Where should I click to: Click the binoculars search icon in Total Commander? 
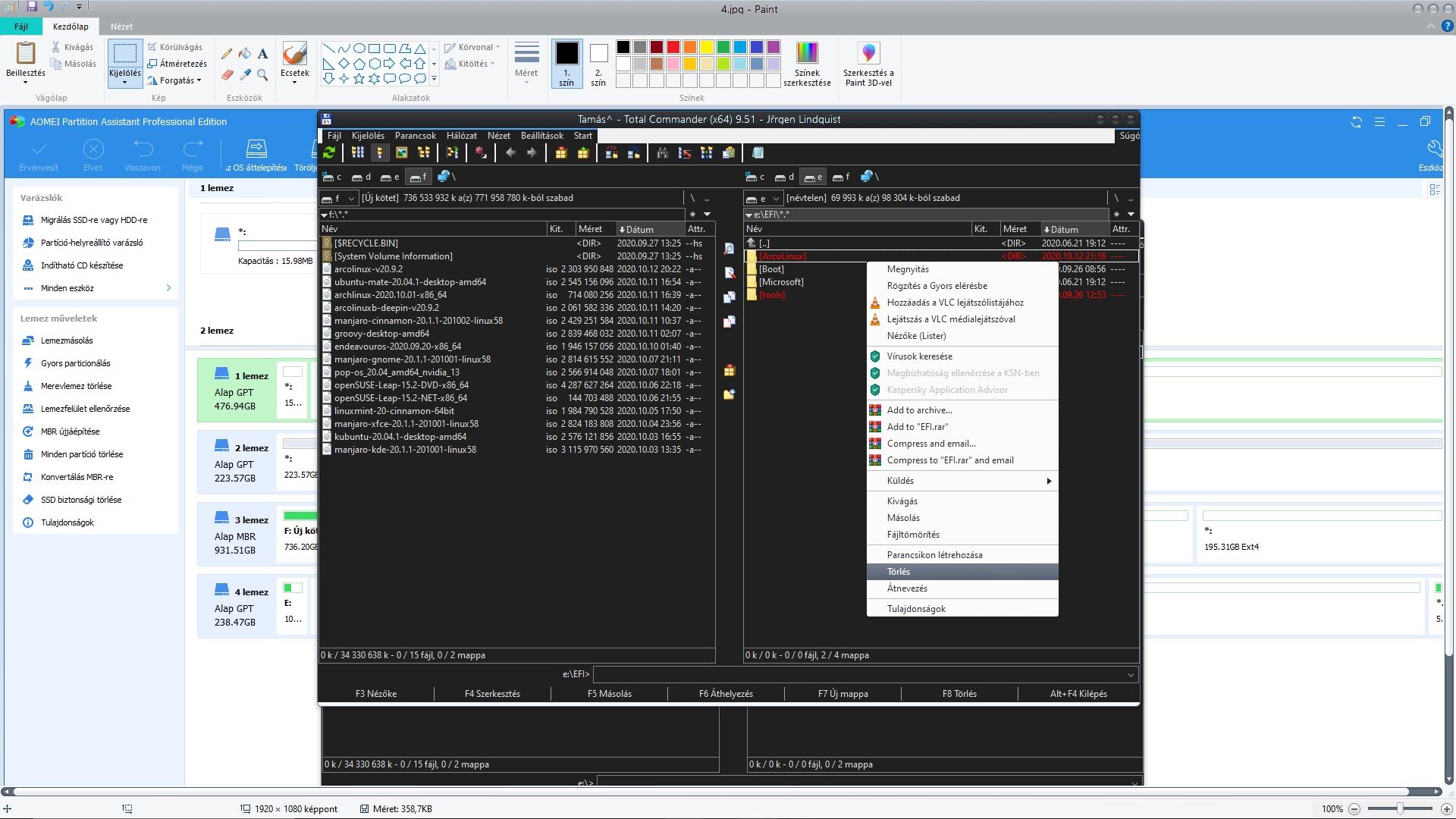662,152
